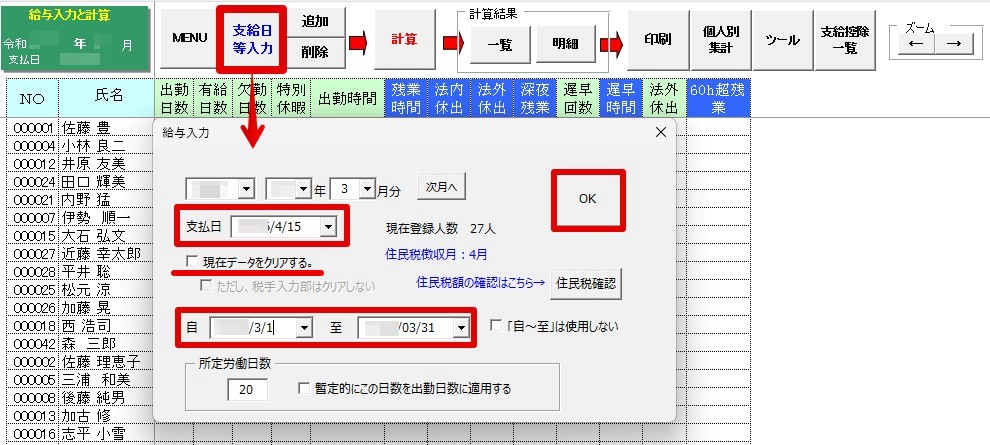Image resolution: width=990 pixels, height=445 pixels.
Task: Click the 出勤時間 column header
Action: (x=347, y=98)
